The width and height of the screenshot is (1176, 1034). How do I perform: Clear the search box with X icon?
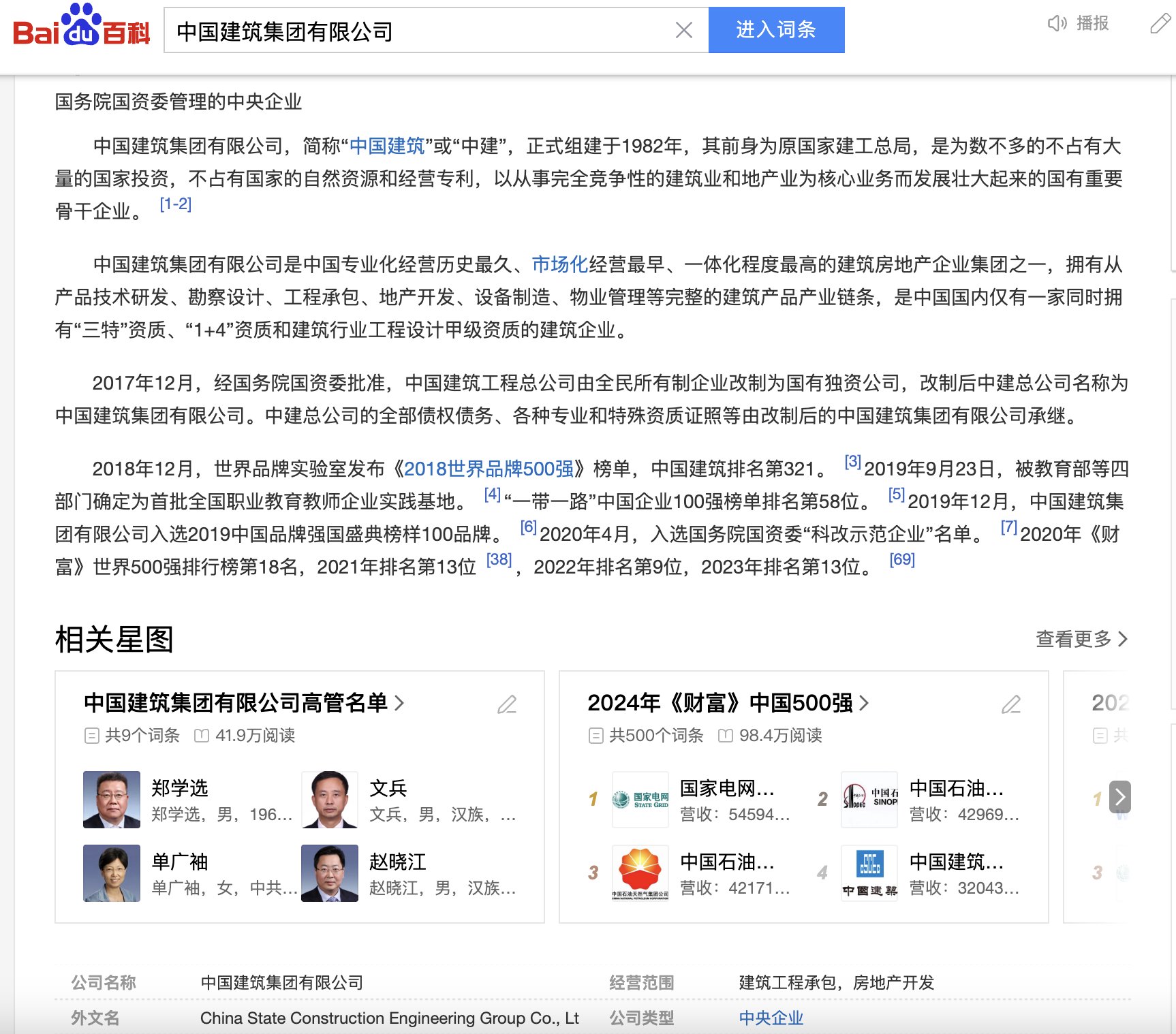pyautogui.click(x=684, y=30)
